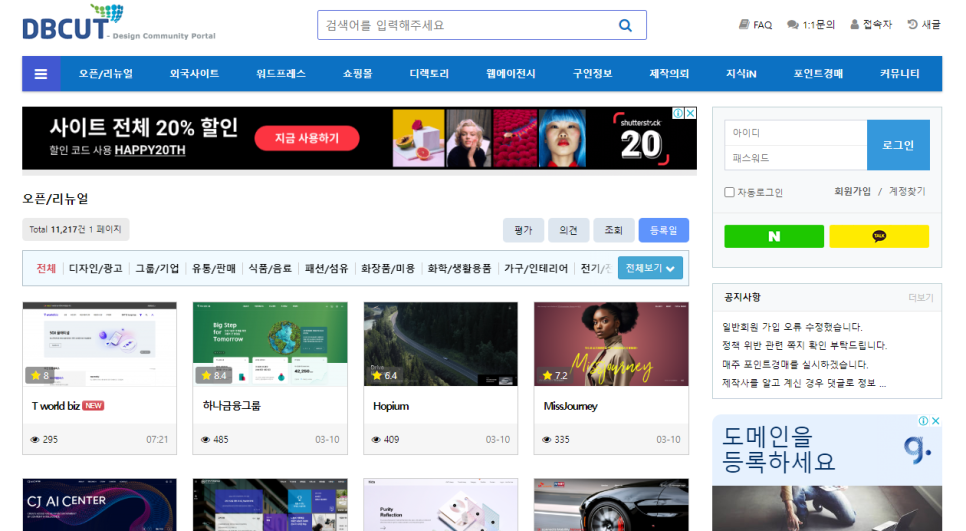This screenshot has width=966, height=531.
Task: Open the T world biz thumbnail
Action: tap(100, 344)
